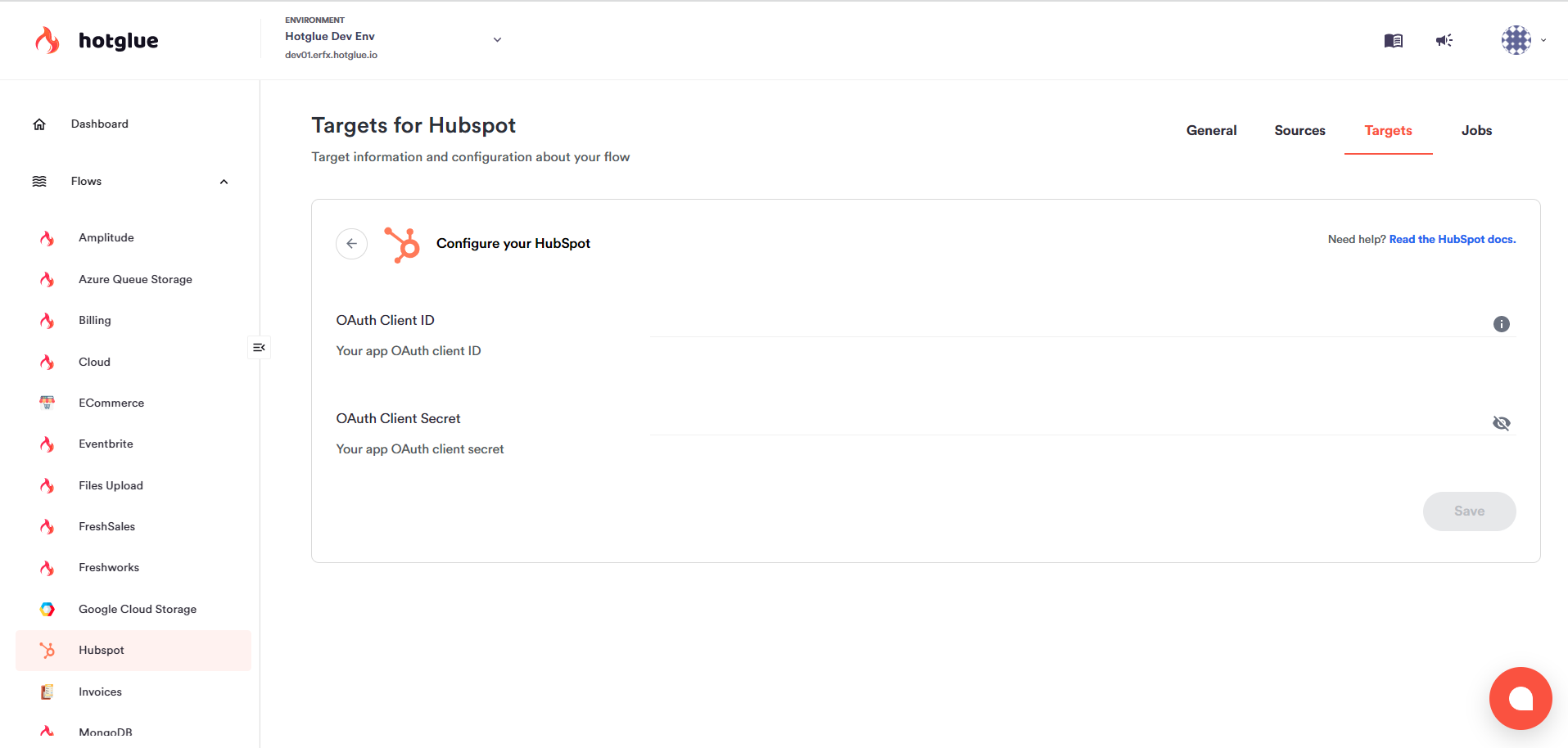Viewport: 1568px width, 748px height.
Task: Expand the environment selector dropdown
Action: coord(497,39)
